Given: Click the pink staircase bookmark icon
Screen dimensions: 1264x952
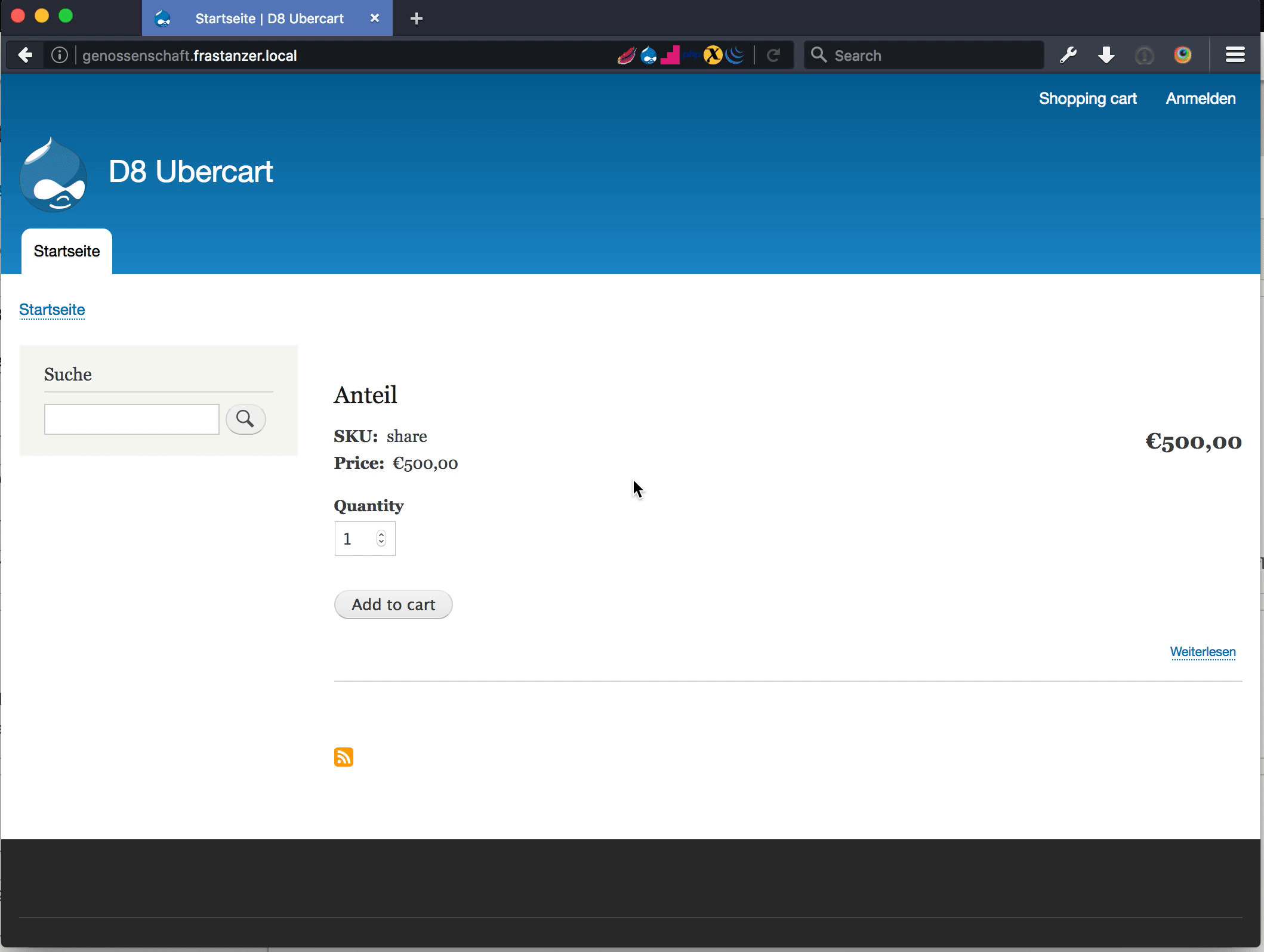Looking at the screenshot, I should coord(670,55).
